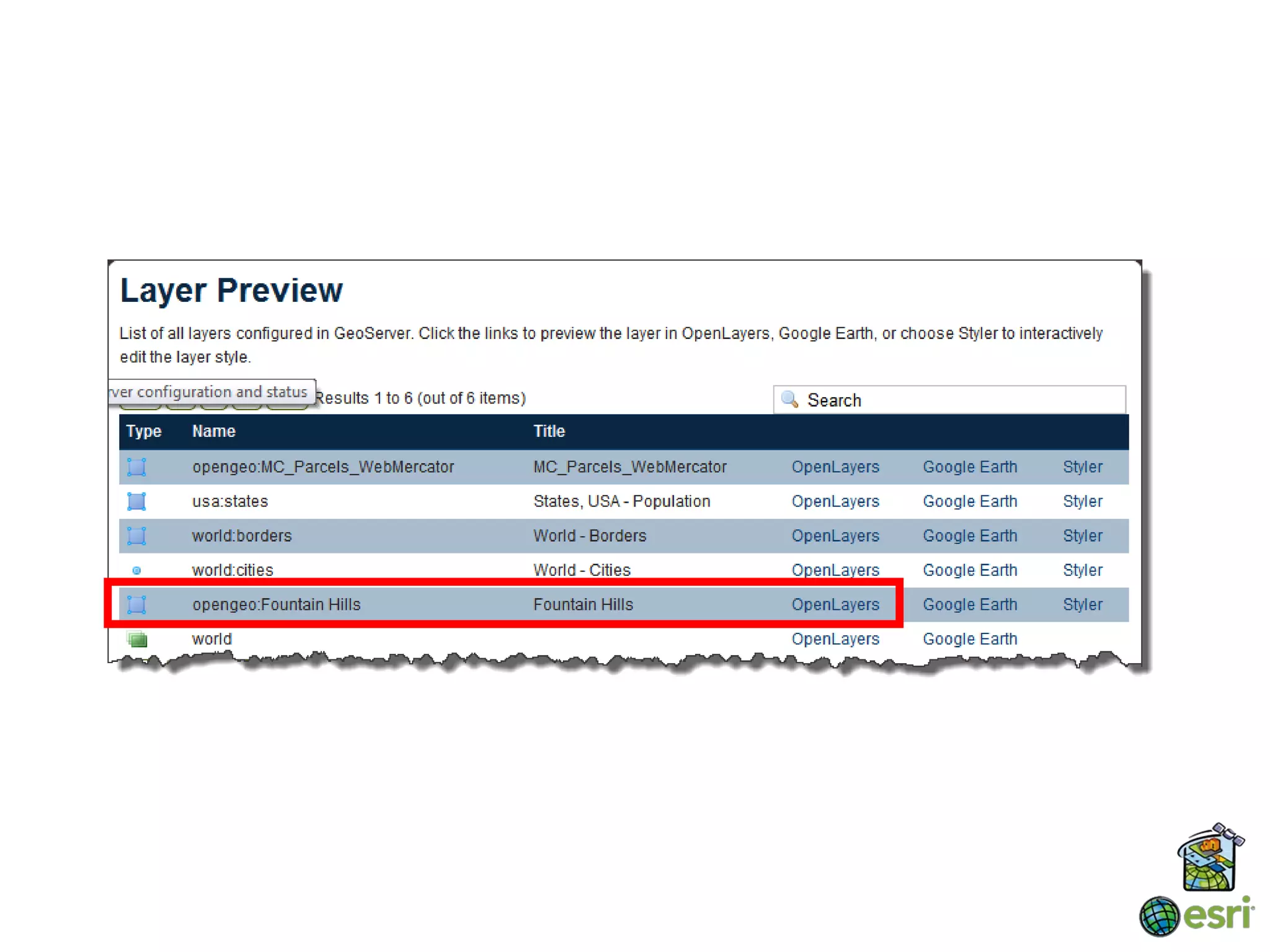1270x952 pixels.
Task: Click the polygon icon for opengeo:MC_Parcels_WebMercator
Action: tap(136, 467)
